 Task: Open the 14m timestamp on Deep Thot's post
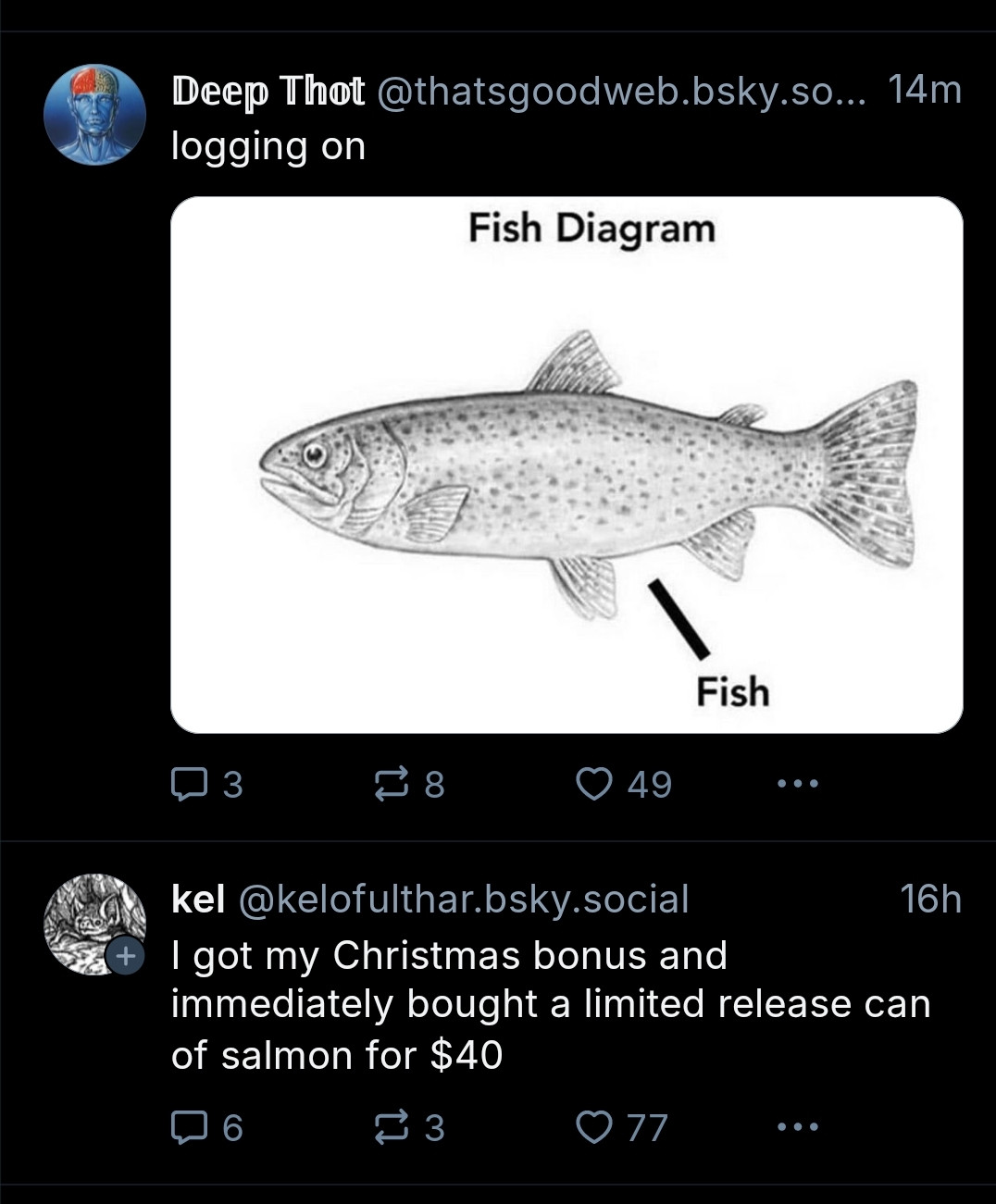924,90
